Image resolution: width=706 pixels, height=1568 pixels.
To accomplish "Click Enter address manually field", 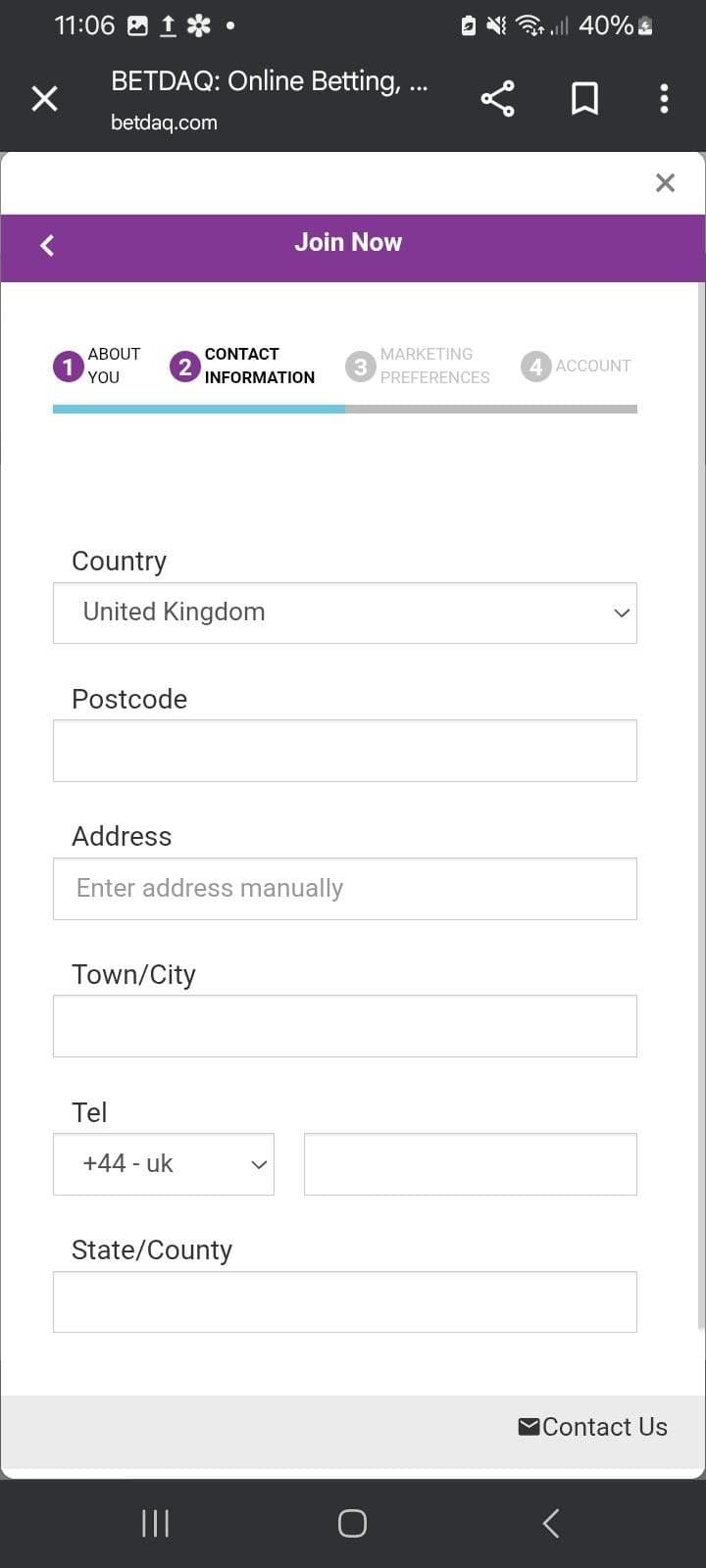I will point(345,888).
